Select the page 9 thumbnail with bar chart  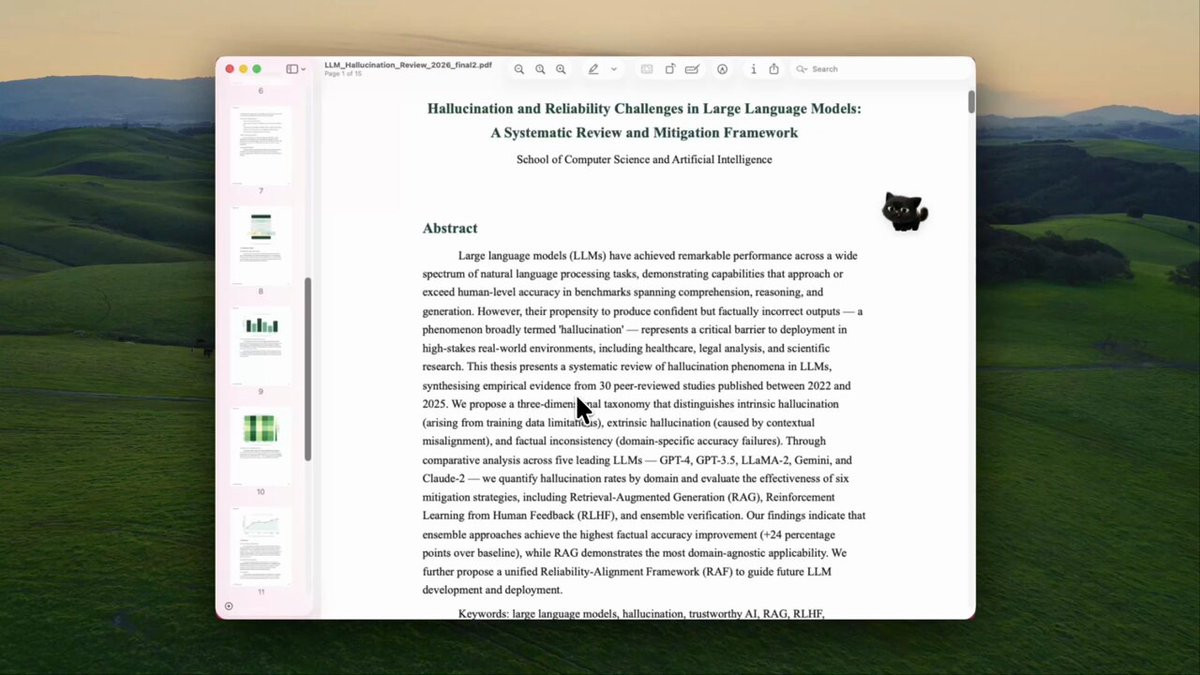(261, 346)
